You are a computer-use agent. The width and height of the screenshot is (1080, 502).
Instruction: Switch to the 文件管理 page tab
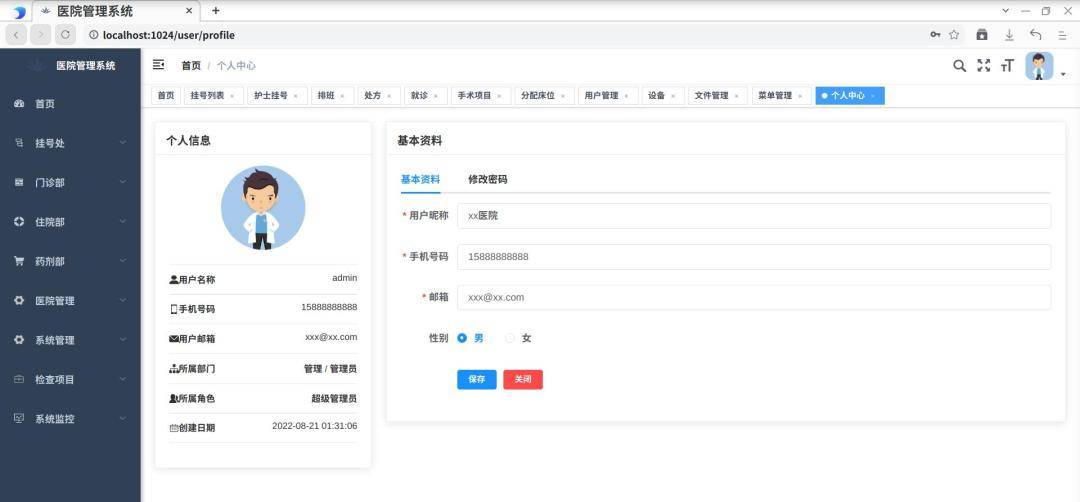click(x=718, y=96)
